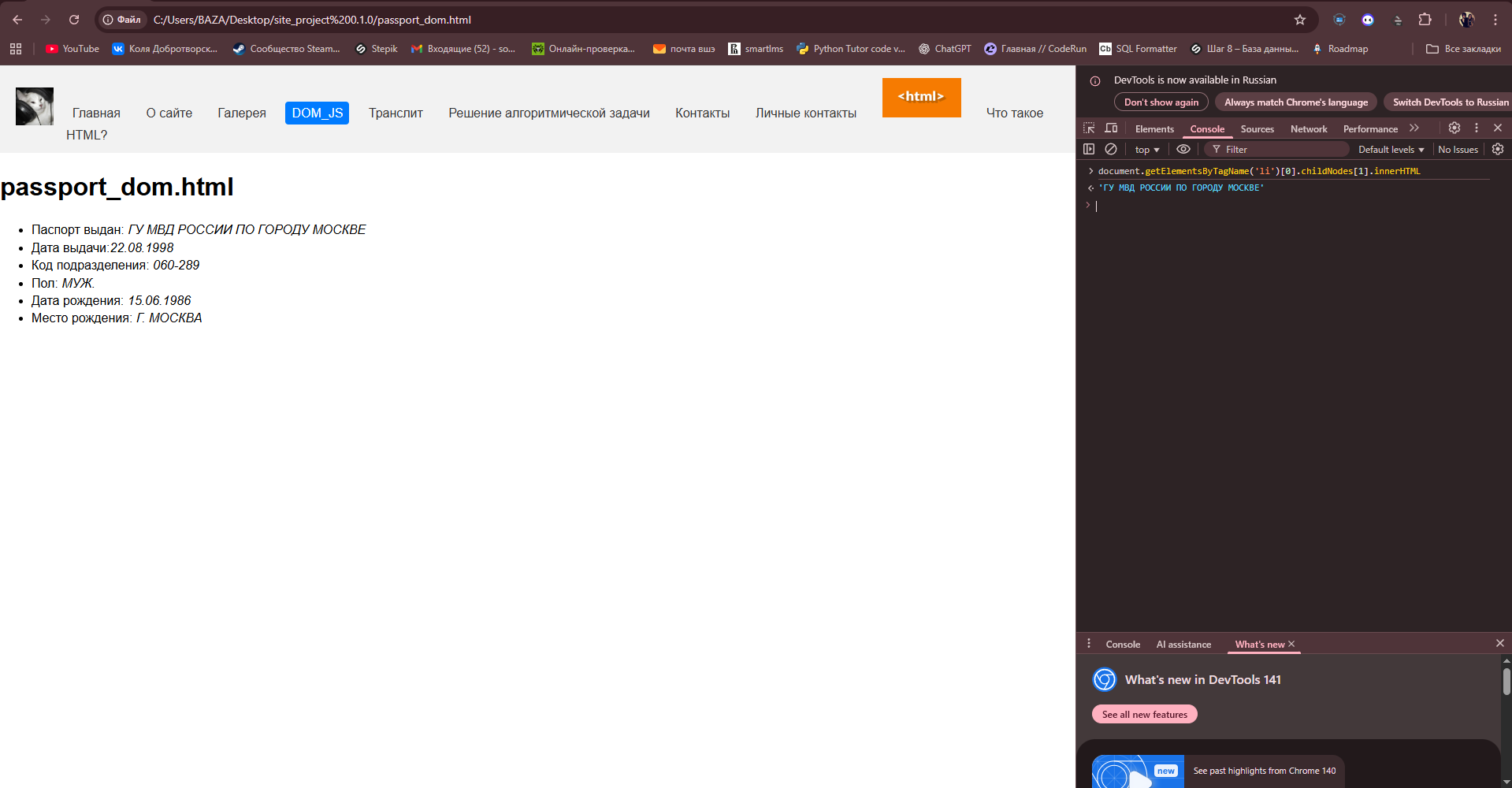Image resolution: width=1512 pixels, height=788 pixels.
Task: Reload the page using the refresh icon
Action: coord(74,20)
